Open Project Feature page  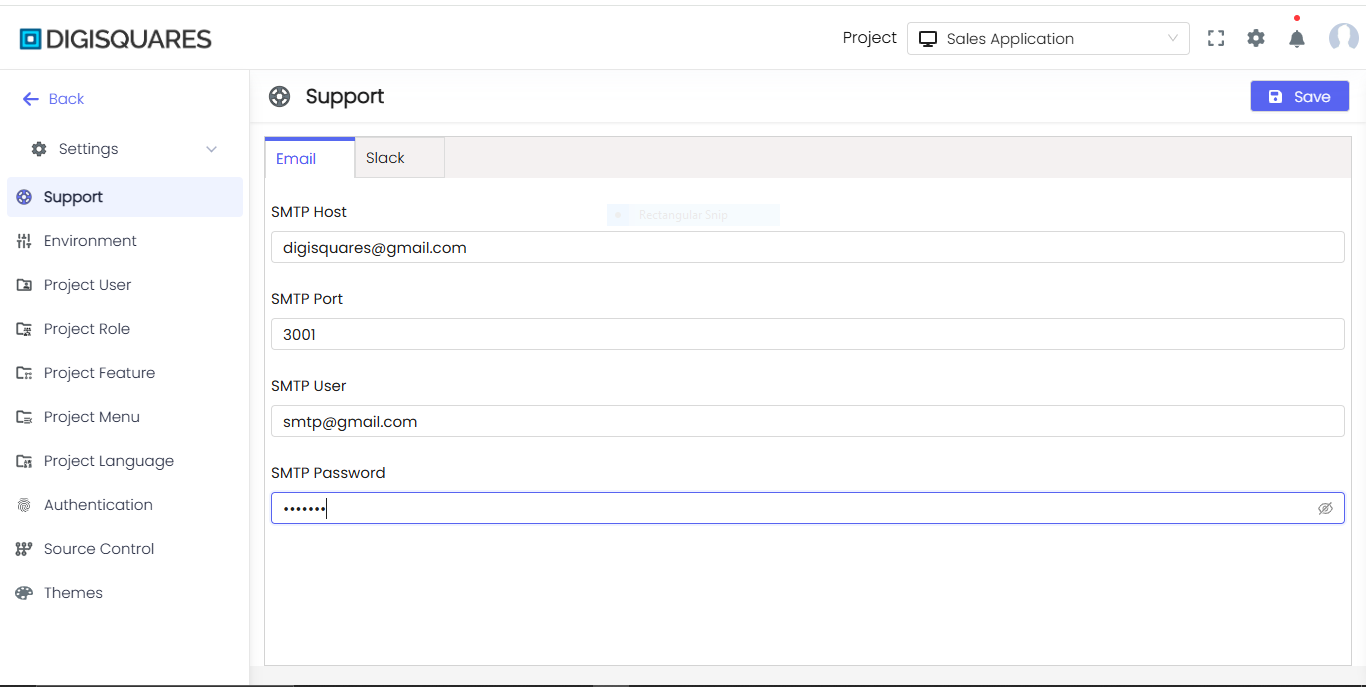coord(99,373)
